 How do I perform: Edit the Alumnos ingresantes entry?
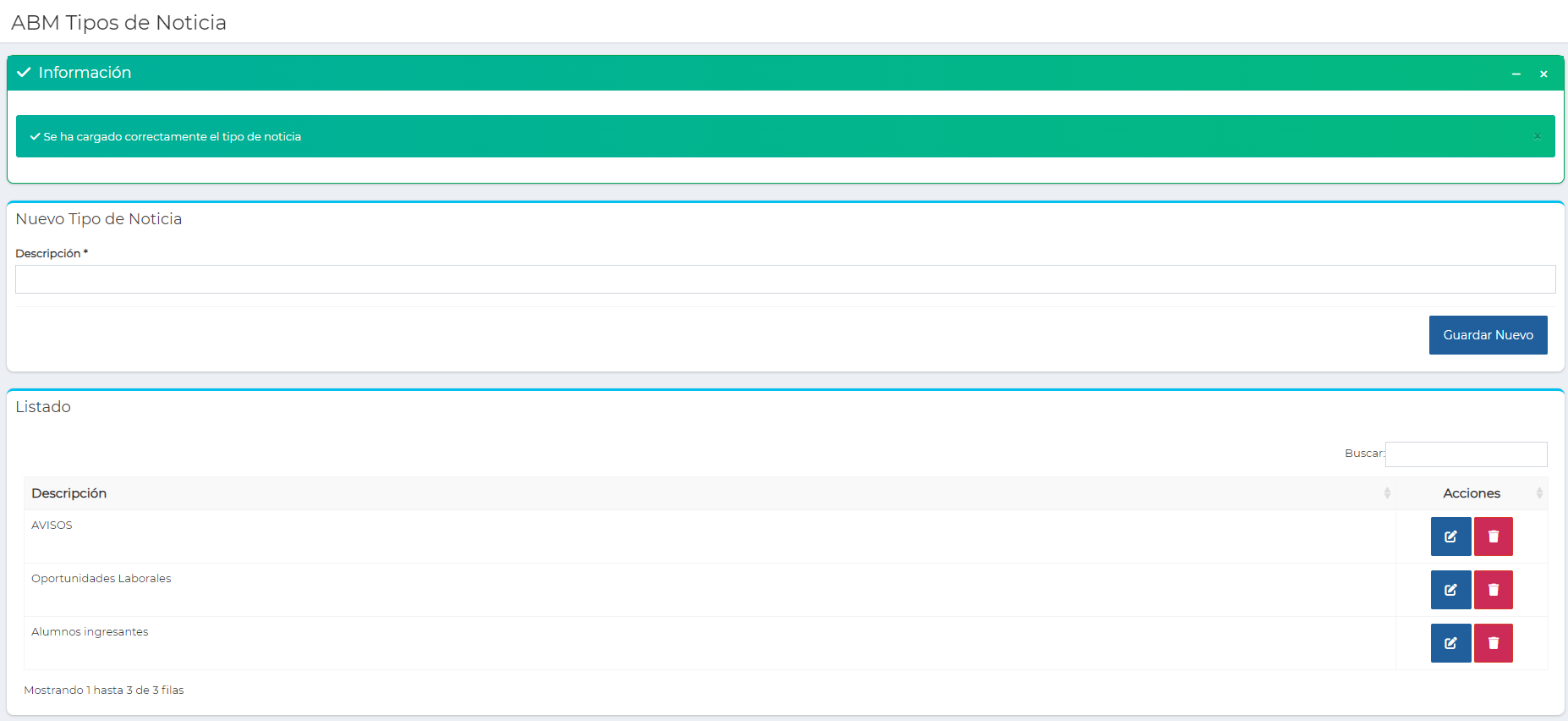click(x=1450, y=643)
